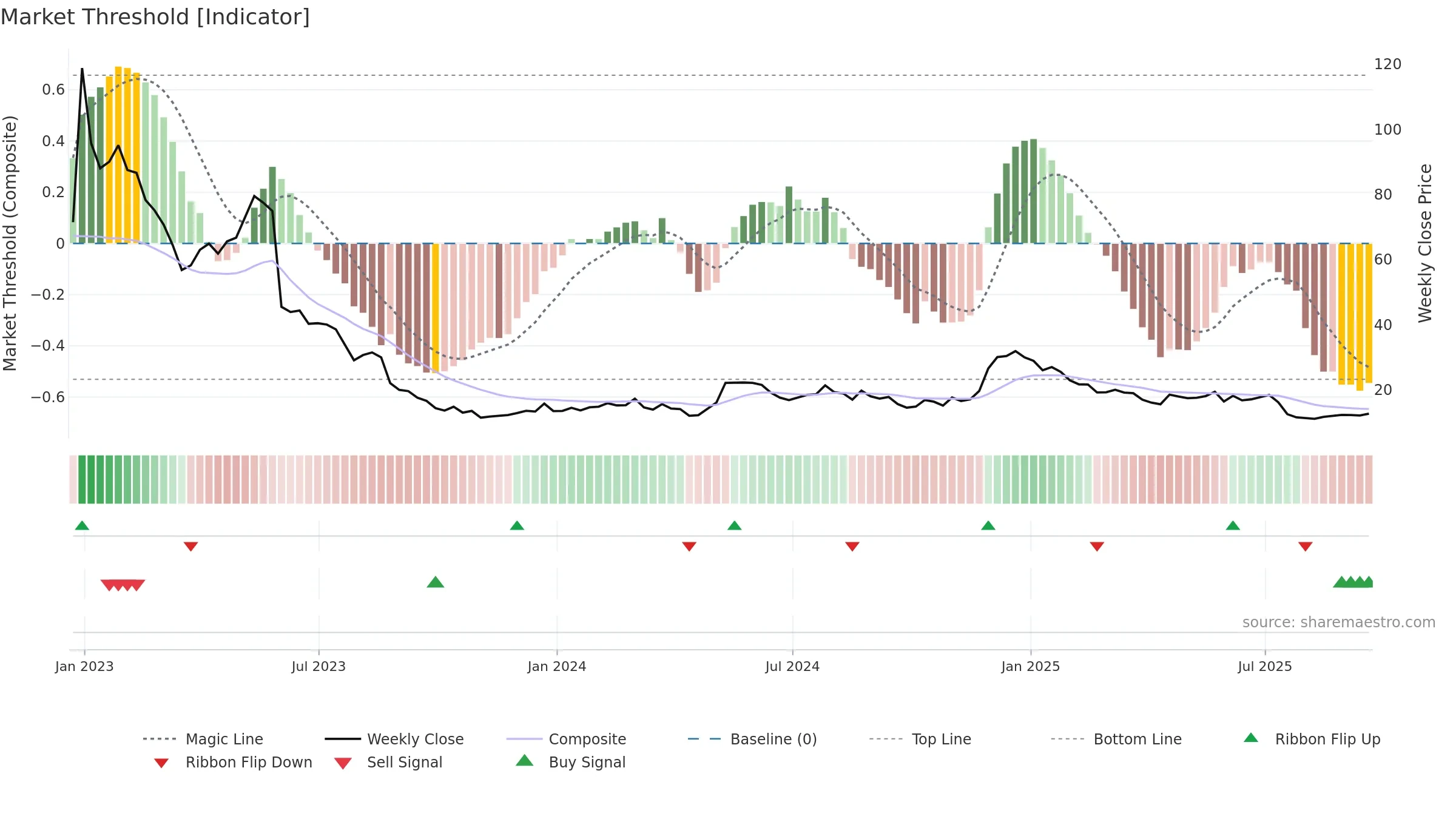The height and width of the screenshot is (819, 1456).
Task: Toggle the Bottom Line legend entry
Action: (1116, 739)
